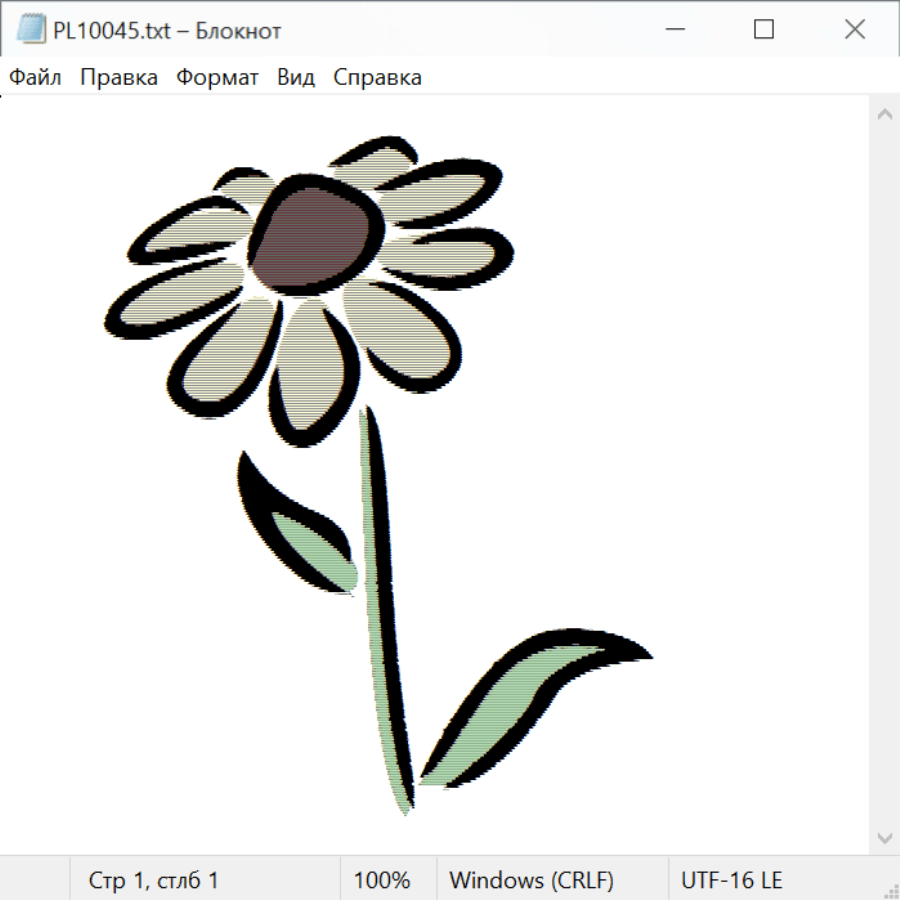Open the Вид menu
The image size is (900, 900).
296,77
